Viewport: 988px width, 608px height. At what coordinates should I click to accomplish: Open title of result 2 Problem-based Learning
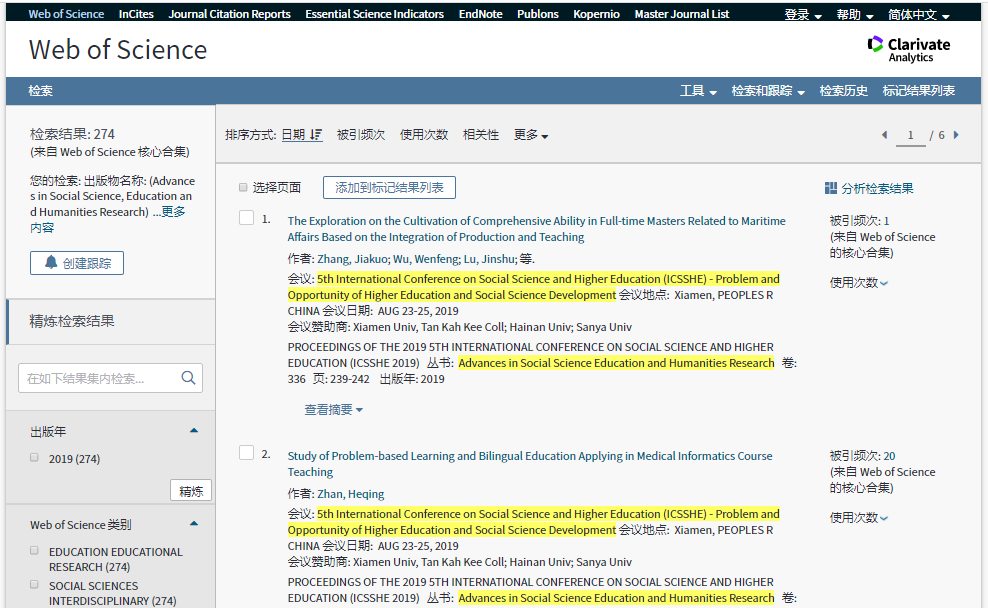[x=530, y=464]
